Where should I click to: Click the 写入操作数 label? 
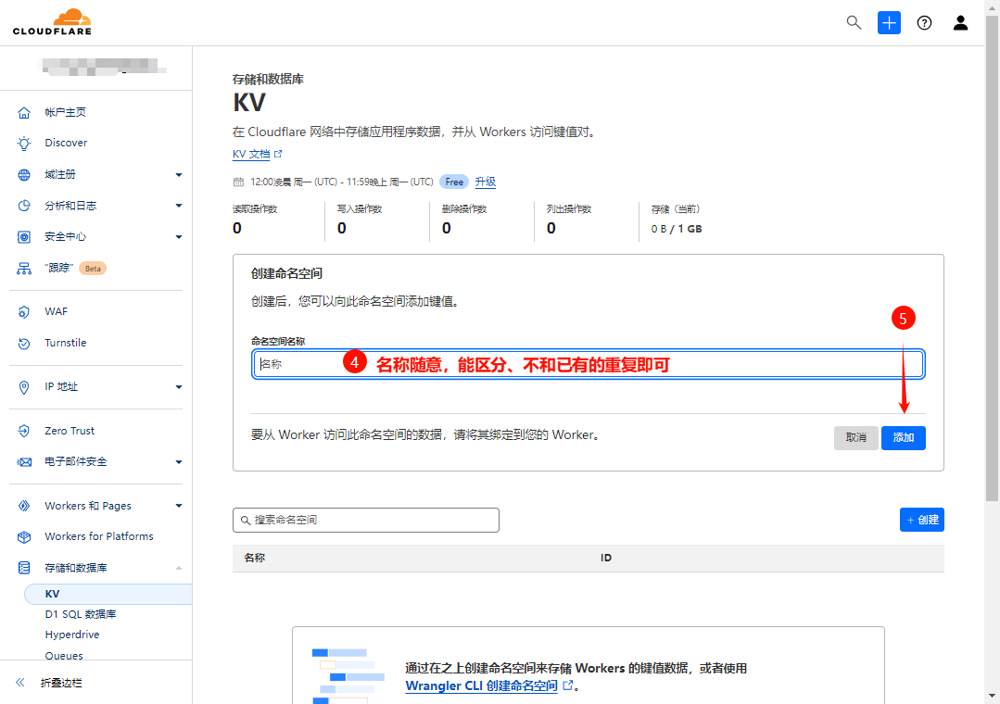tap(360, 209)
